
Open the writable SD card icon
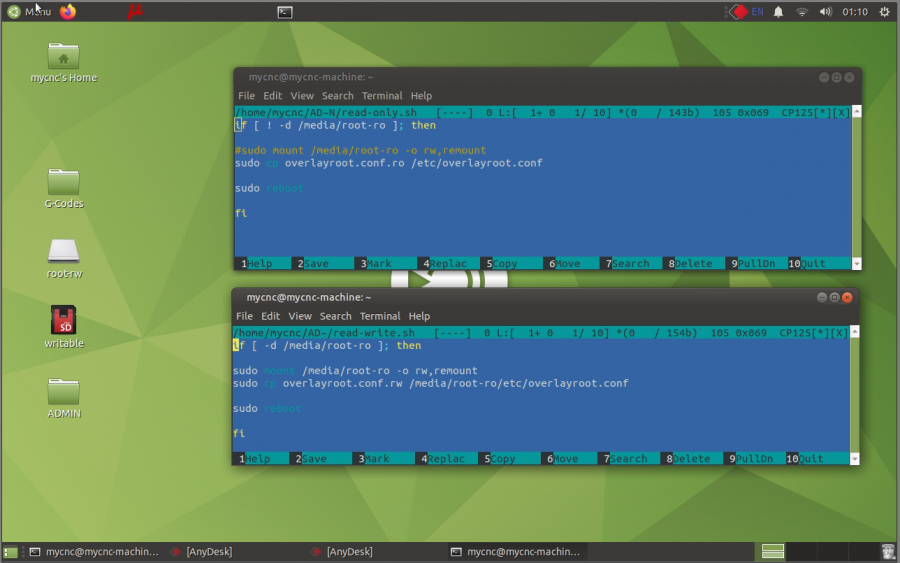pyautogui.click(x=63, y=321)
